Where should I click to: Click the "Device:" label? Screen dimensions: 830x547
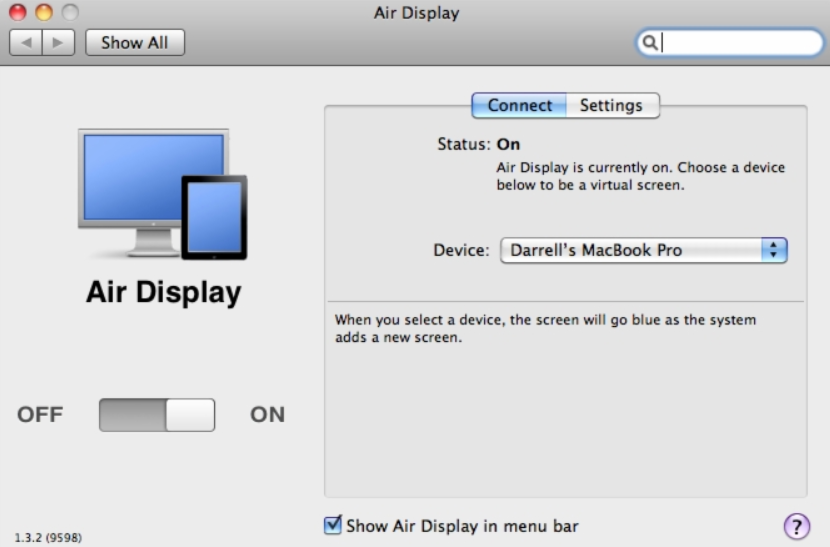[x=461, y=250]
